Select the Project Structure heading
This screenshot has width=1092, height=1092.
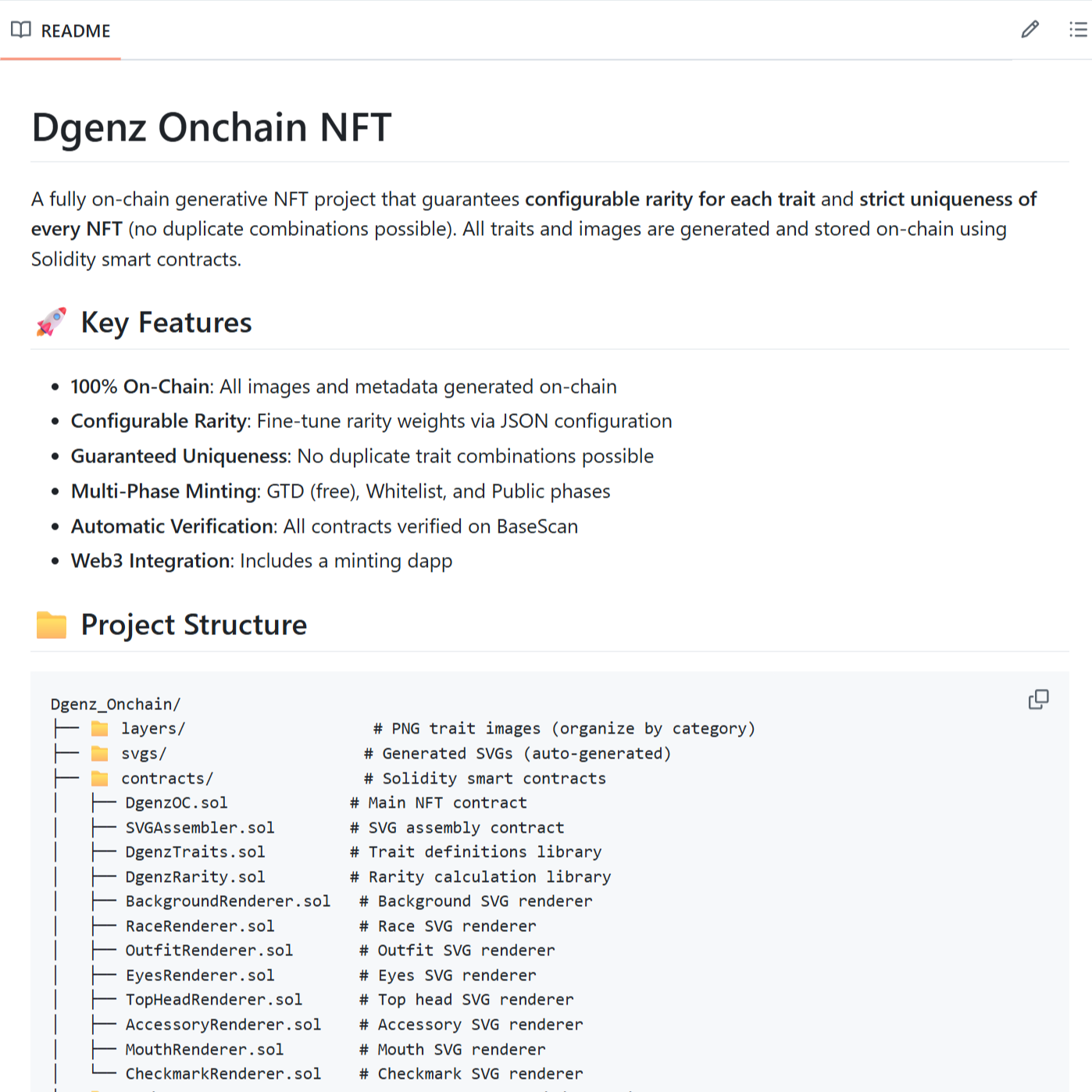tap(194, 624)
